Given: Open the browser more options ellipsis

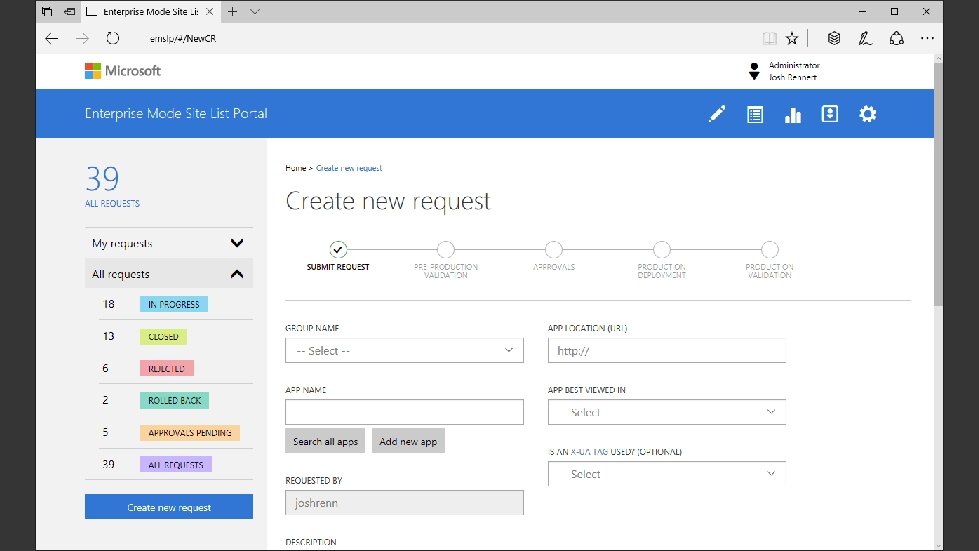Looking at the screenshot, I should pyautogui.click(x=927, y=39).
